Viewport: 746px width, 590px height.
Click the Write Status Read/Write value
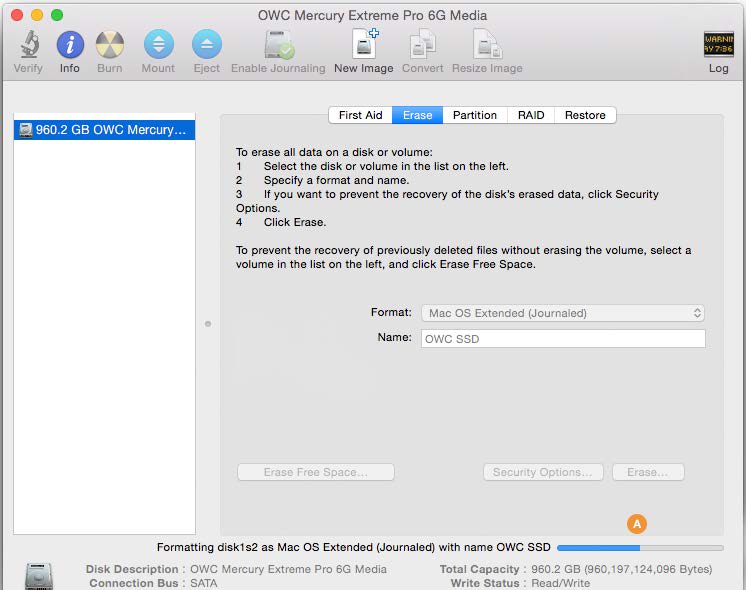click(x=560, y=583)
